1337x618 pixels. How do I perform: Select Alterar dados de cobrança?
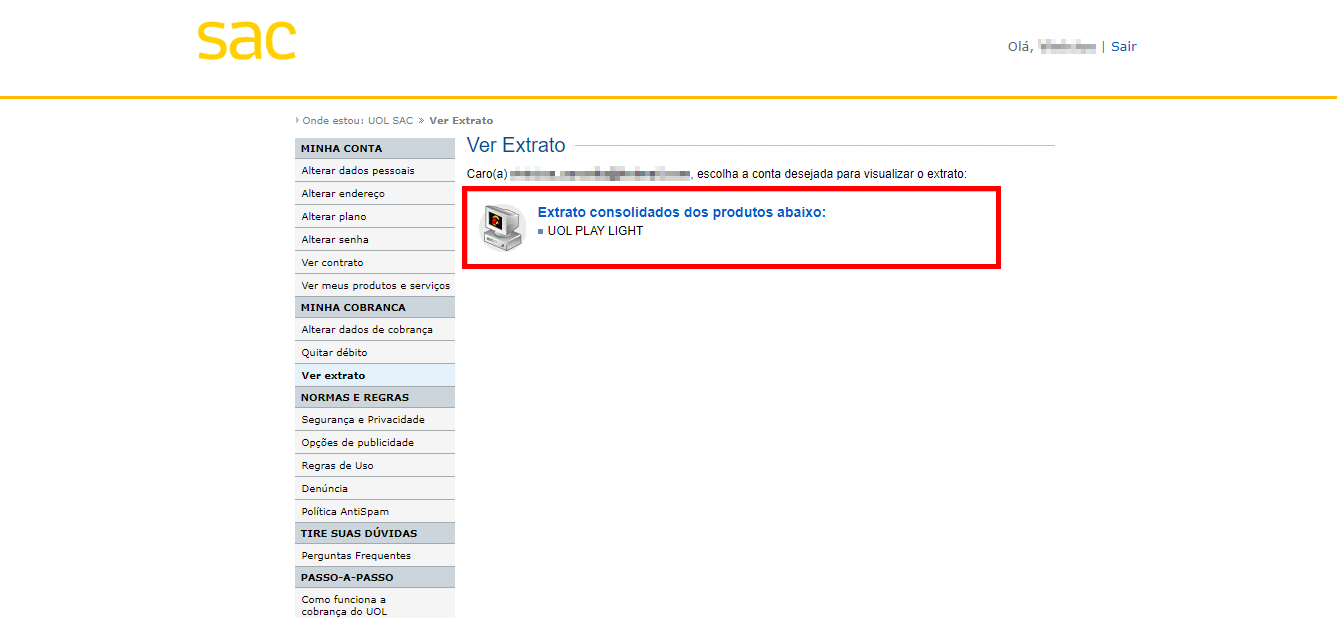[375, 330]
